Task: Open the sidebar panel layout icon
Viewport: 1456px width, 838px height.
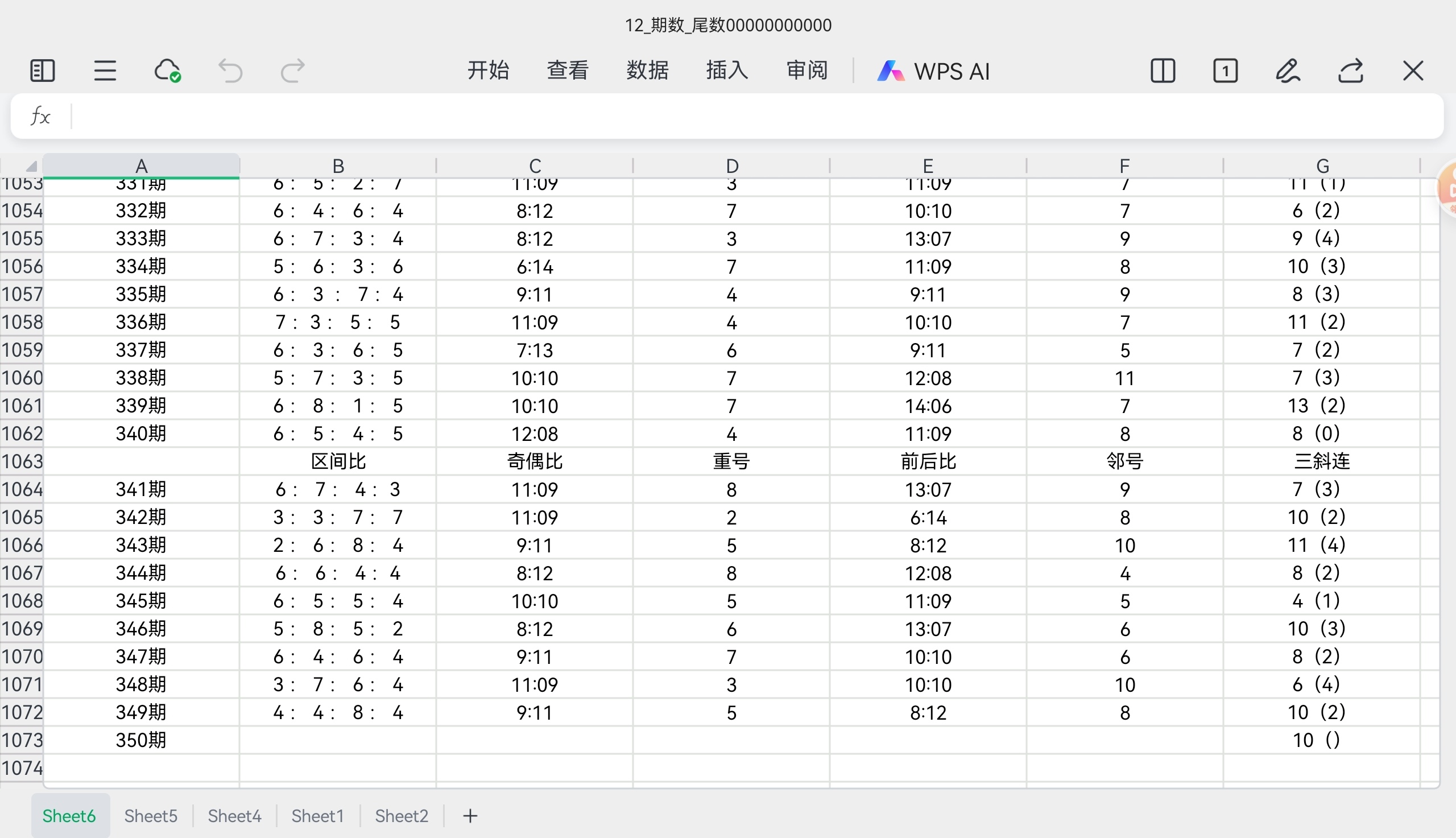Action: pyautogui.click(x=42, y=71)
